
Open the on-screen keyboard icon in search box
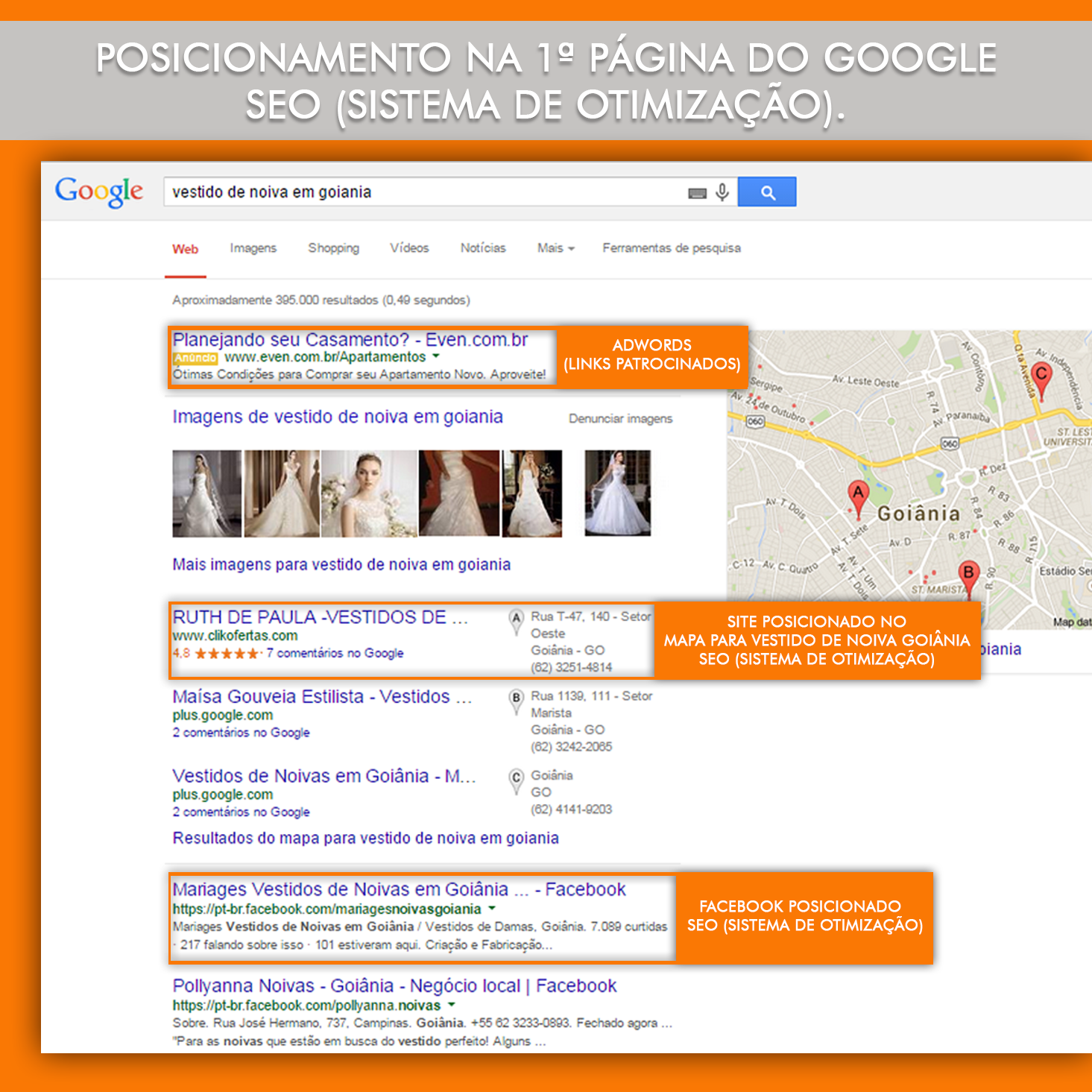pyautogui.click(x=697, y=193)
